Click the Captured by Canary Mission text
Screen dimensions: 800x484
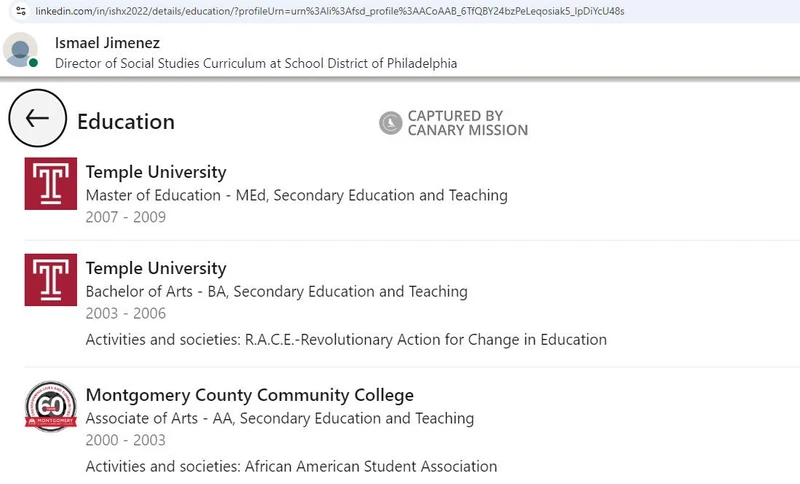[x=467, y=123]
